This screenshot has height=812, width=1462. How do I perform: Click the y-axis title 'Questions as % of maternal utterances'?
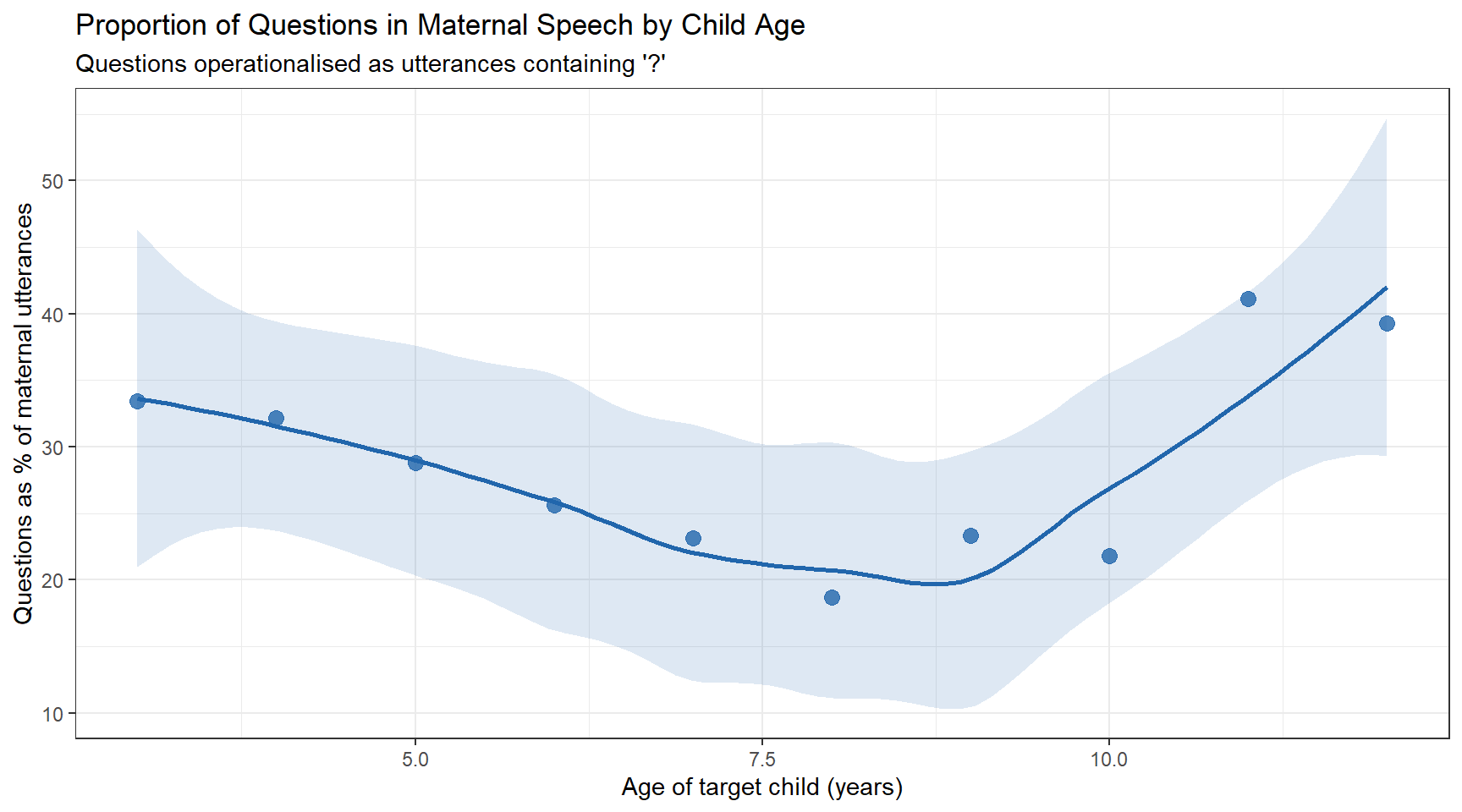[24, 413]
